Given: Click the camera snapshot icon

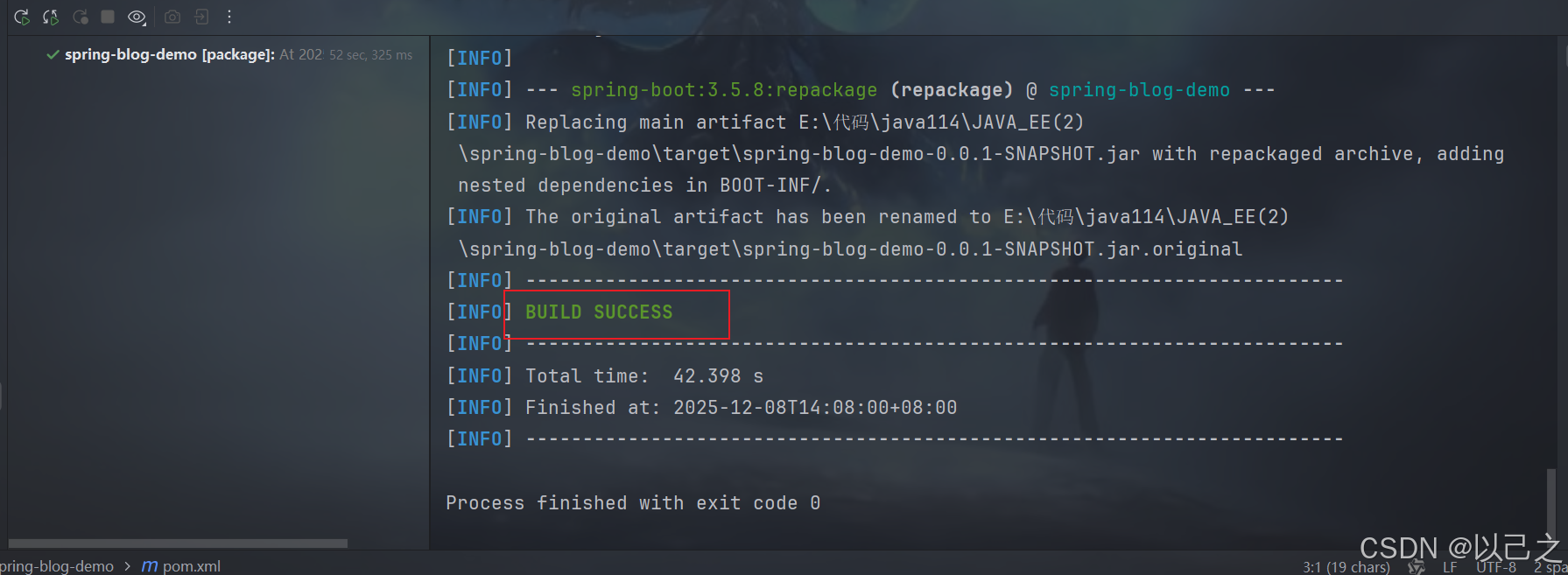Looking at the screenshot, I should [x=172, y=17].
